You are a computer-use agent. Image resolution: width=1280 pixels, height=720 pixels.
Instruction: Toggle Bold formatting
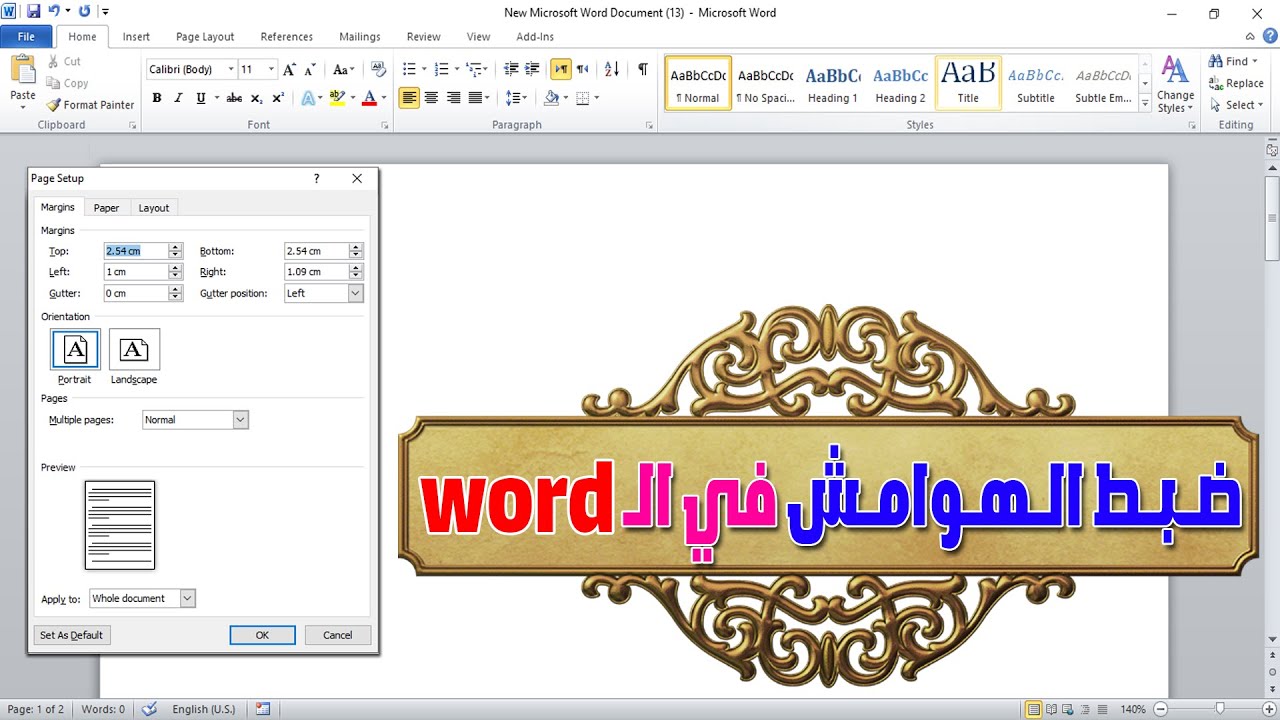point(157,98)
